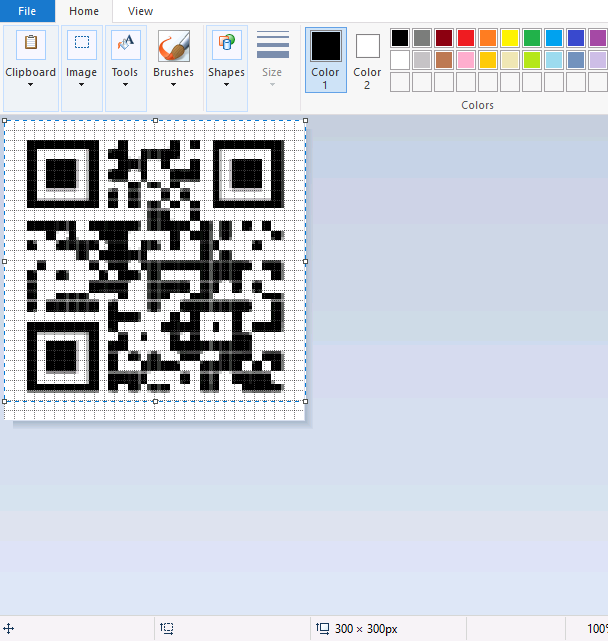This screenshot has width=608, height=641.
Task: Pick the dark red color swatch
Action: click(x=444, y=38)
